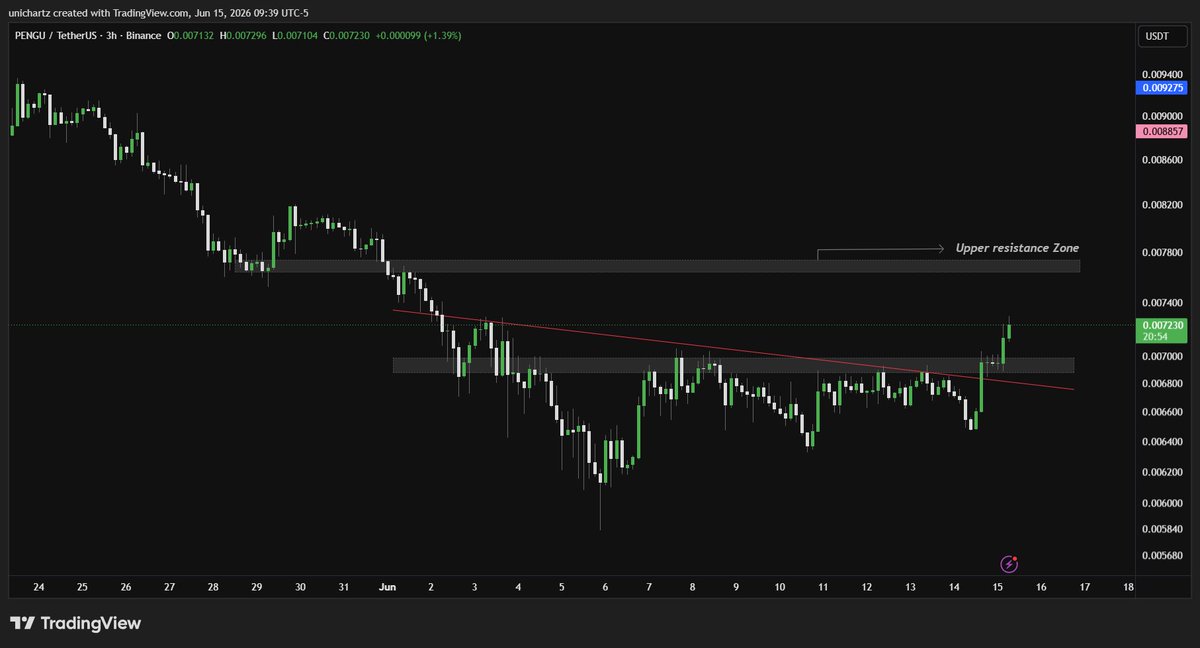The height and width of the screenshot is (648, 1200).
Task: Click the date label 31 on the time axis
Action: pyautogui.click(x=344, y=588)
